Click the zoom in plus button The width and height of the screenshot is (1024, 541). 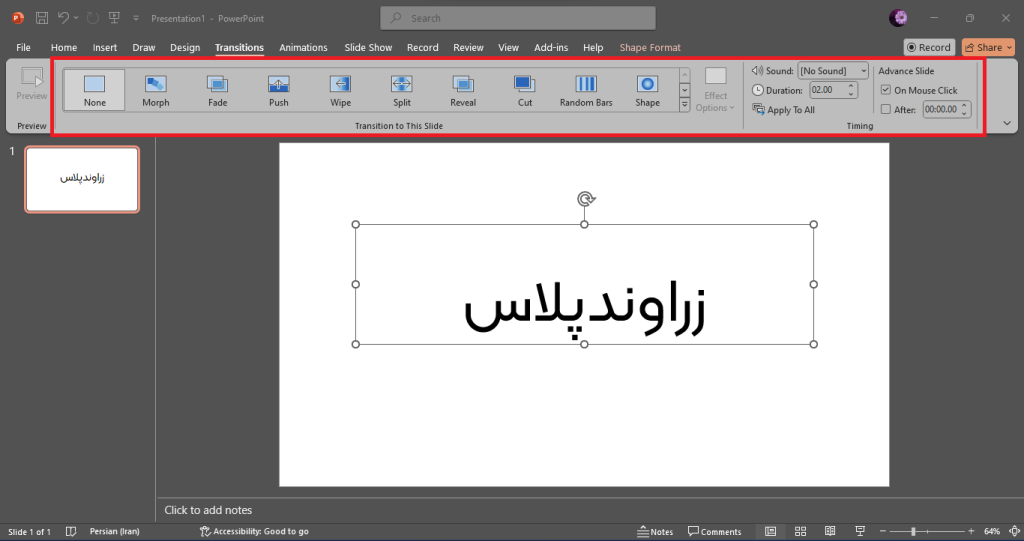971,531
